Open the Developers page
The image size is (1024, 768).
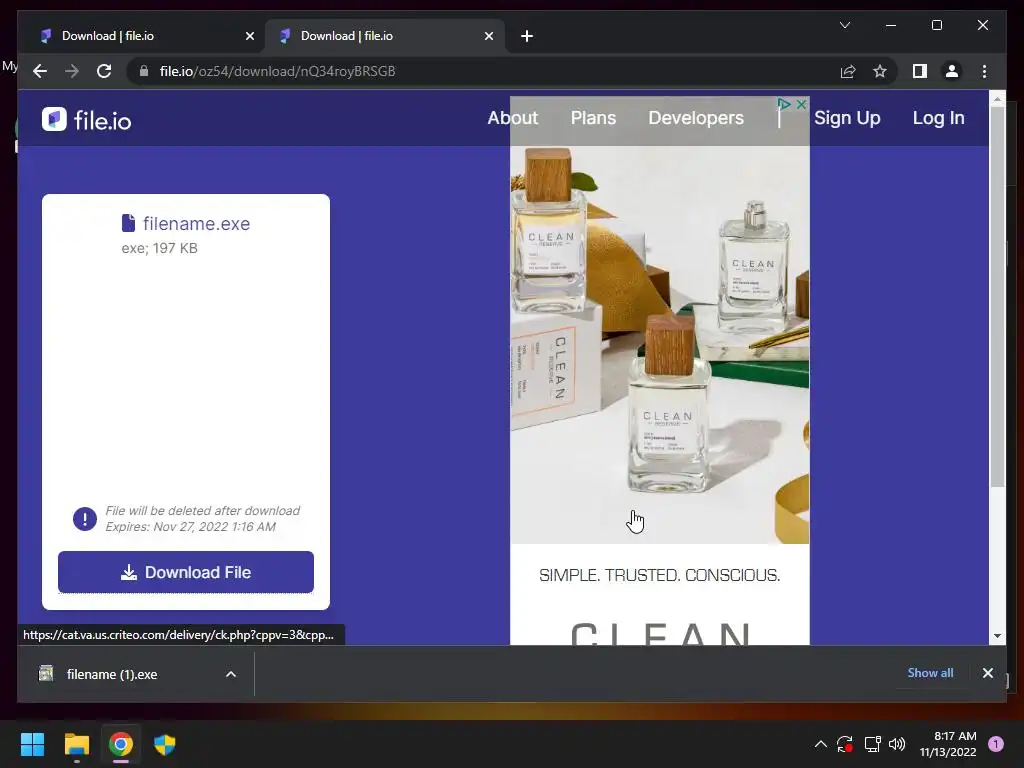click(x=696, y=118)
